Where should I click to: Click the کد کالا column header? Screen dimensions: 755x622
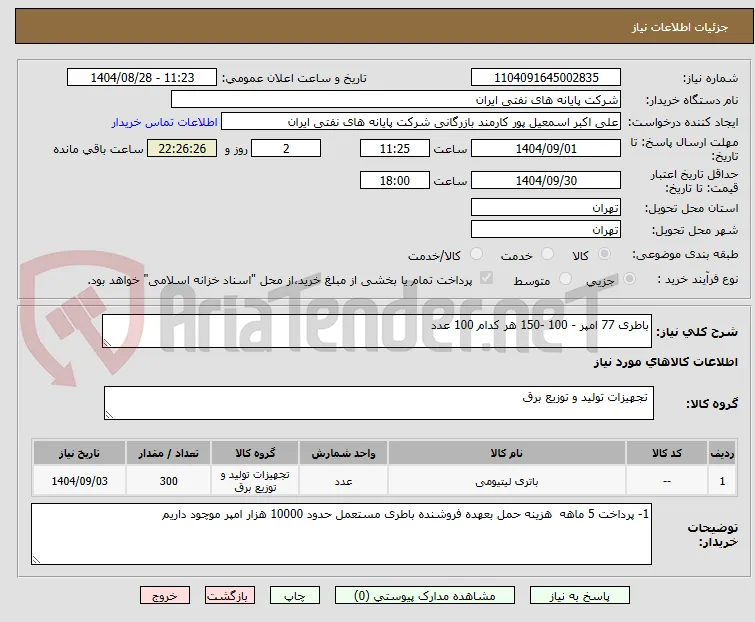pos(667,453)
